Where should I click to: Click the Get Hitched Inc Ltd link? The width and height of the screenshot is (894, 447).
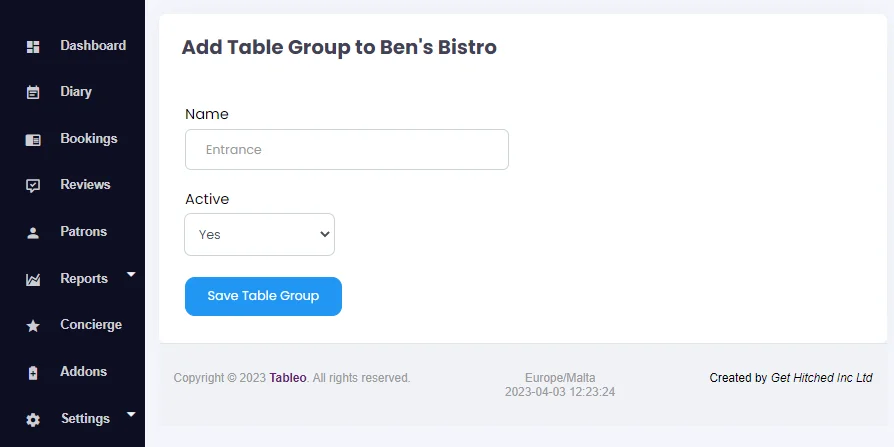[x=822, y=377]
